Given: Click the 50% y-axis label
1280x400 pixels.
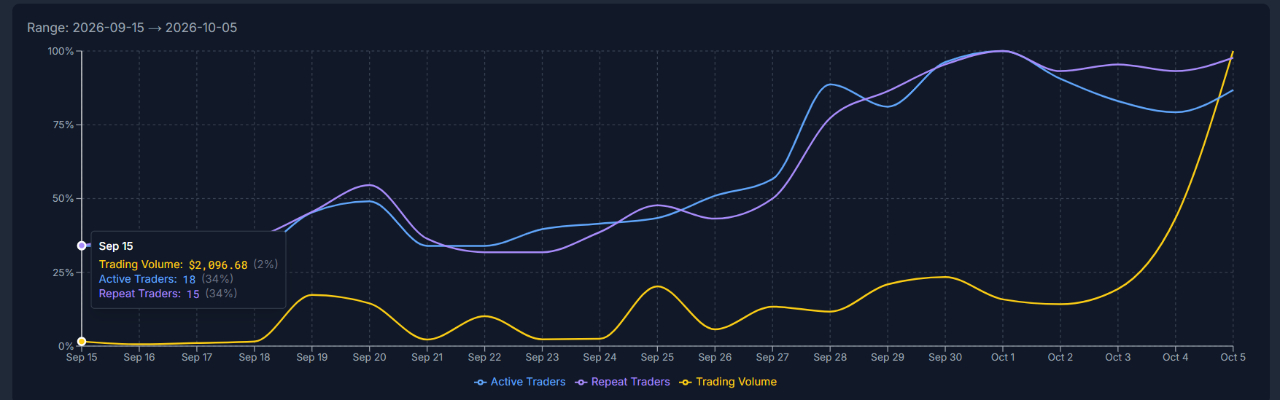Looking at the screenshot, I should 63,198.
